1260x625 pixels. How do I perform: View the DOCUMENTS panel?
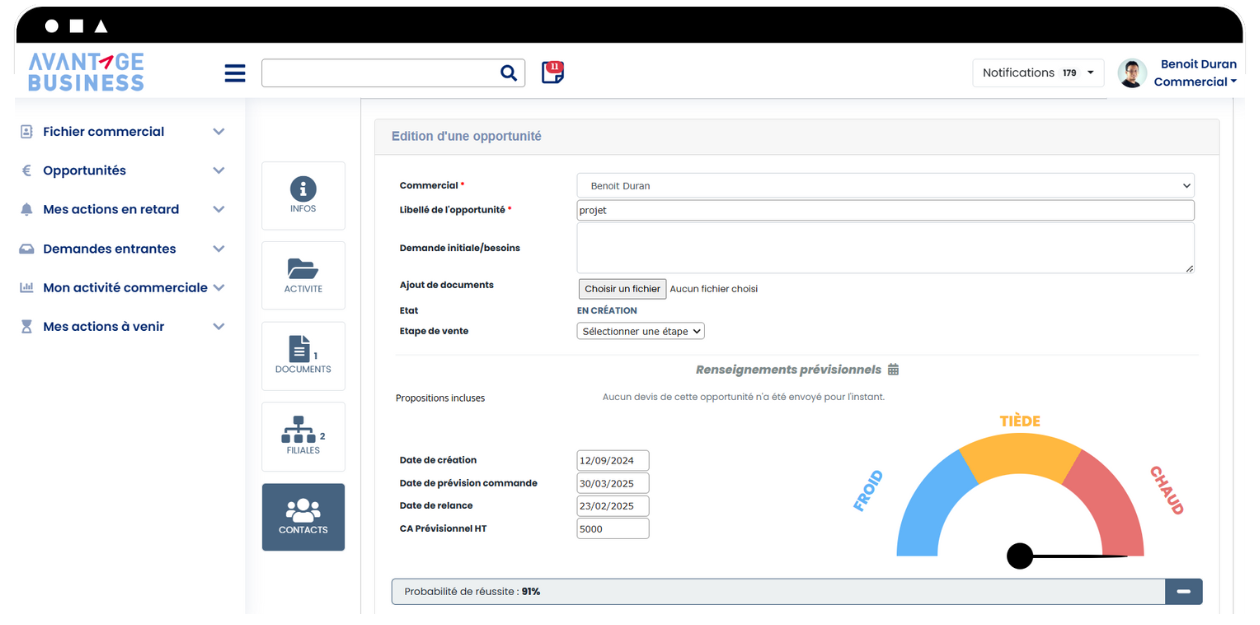303,356
